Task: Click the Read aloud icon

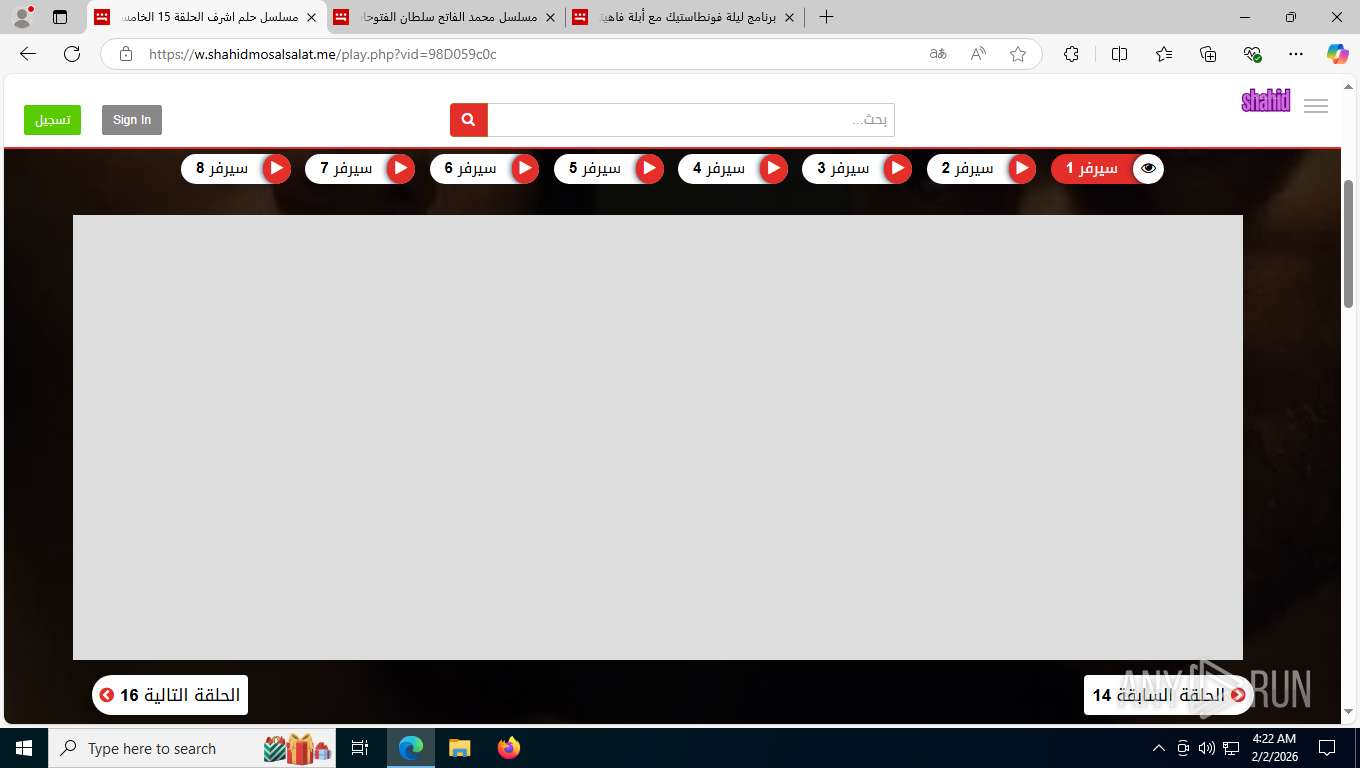Action: (x=978, y=54)
